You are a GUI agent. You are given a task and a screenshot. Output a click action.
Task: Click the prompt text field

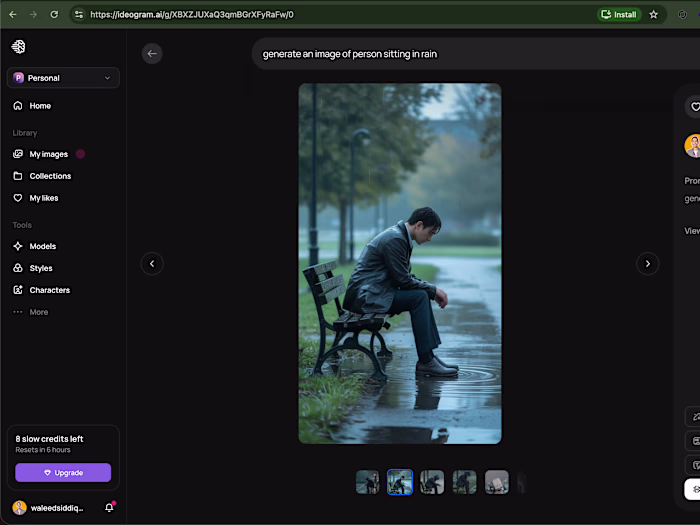[475, 54]
